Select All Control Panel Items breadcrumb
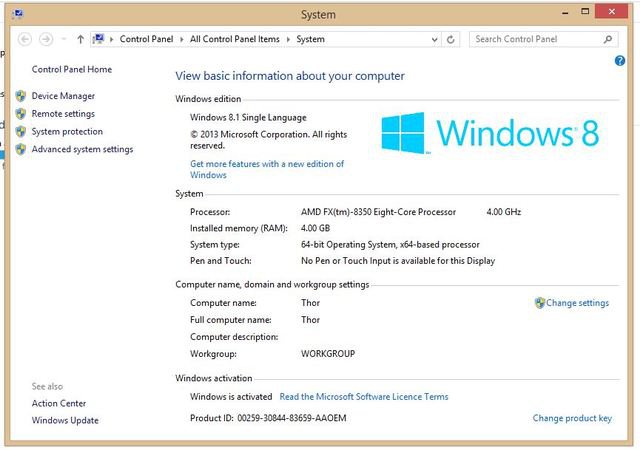Viewport: 640px width, 450px height. coord(235,39)
